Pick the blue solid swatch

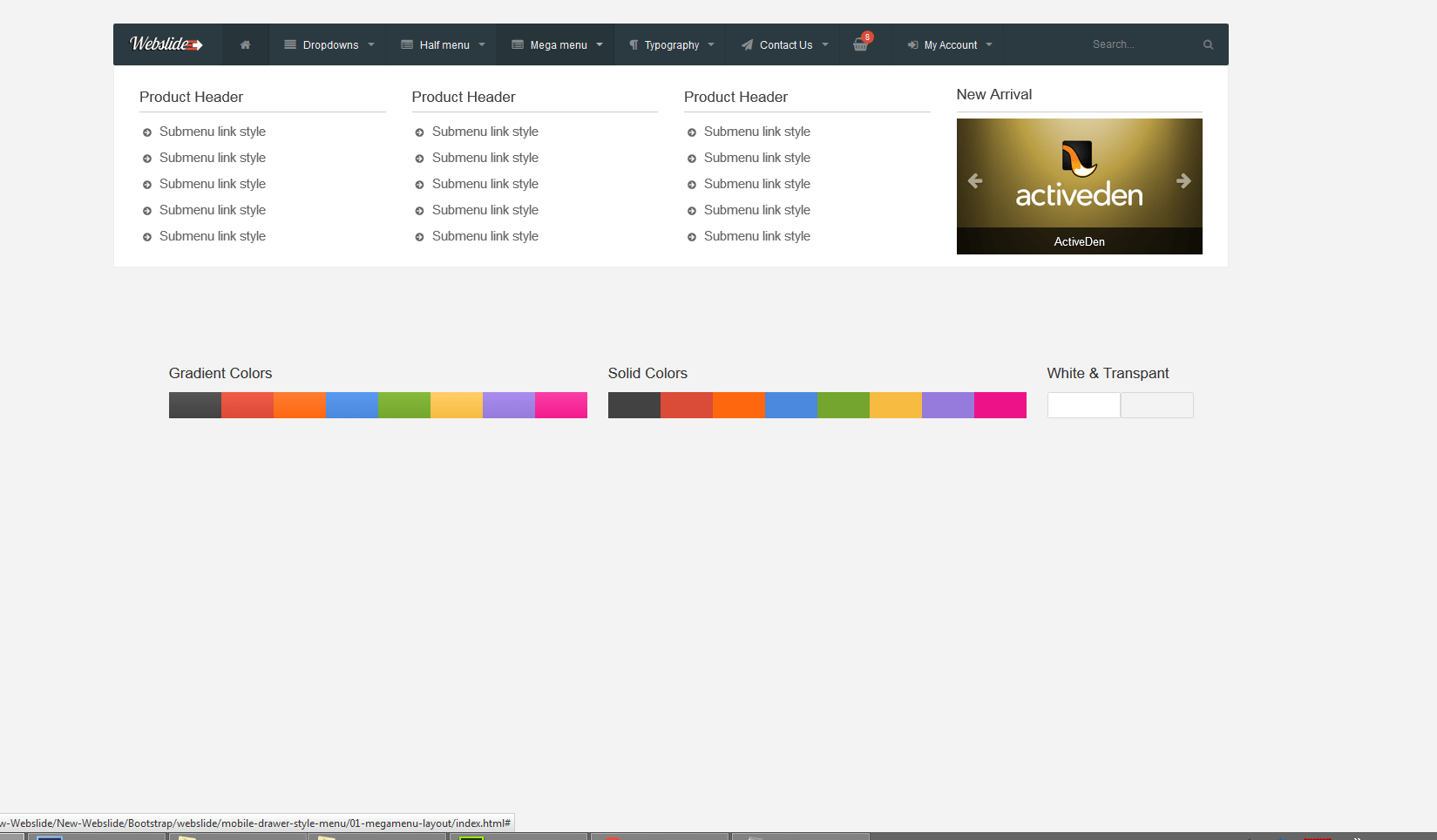pyautogui.click(x=791, y=405)
